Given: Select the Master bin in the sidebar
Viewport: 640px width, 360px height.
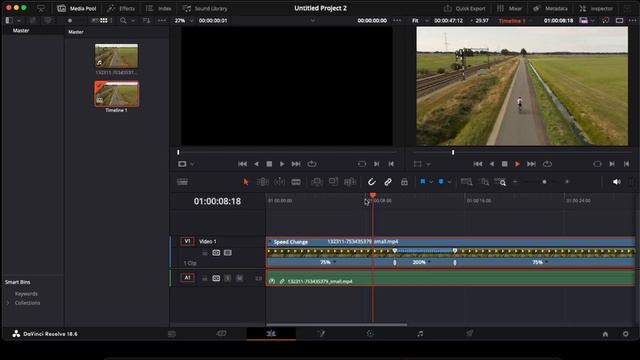Looking at the screenshot, I should click(x=21, y=30).
